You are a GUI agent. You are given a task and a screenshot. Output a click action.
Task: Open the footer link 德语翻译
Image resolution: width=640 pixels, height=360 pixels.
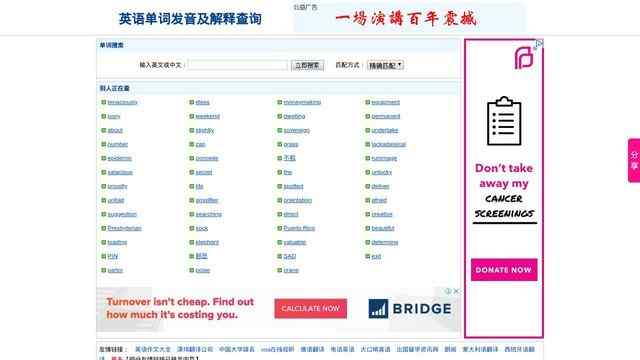click(312, 349)
